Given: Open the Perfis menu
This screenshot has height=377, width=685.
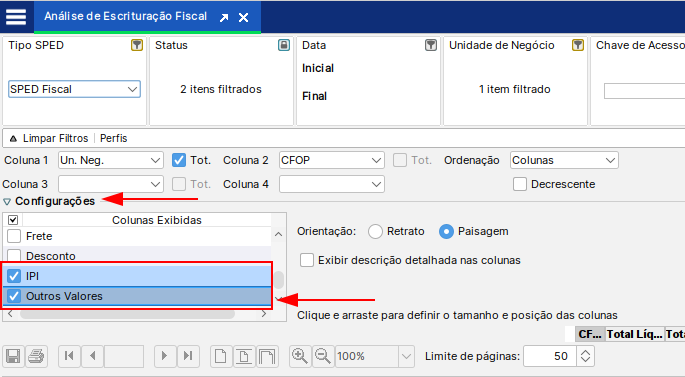Looking at the screenshot, I should [x=114, y=138].
